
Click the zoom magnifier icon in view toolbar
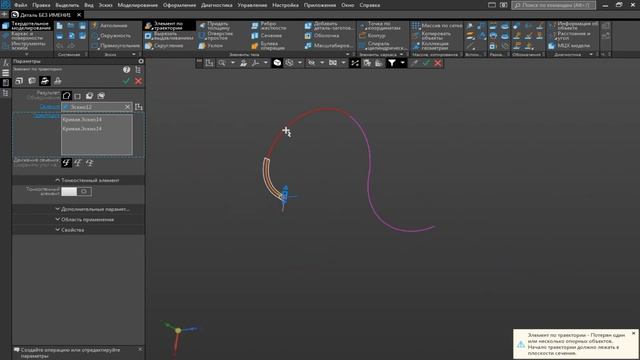(222, 63)
